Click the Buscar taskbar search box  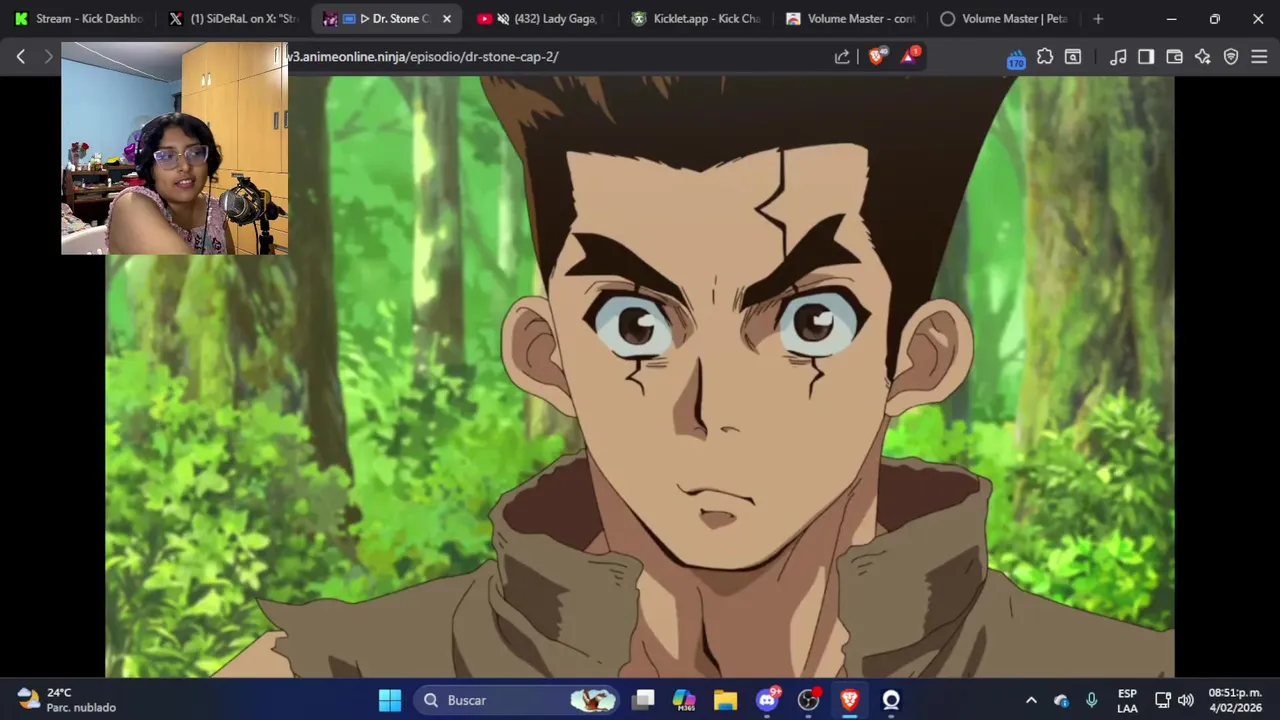[517, 700]
